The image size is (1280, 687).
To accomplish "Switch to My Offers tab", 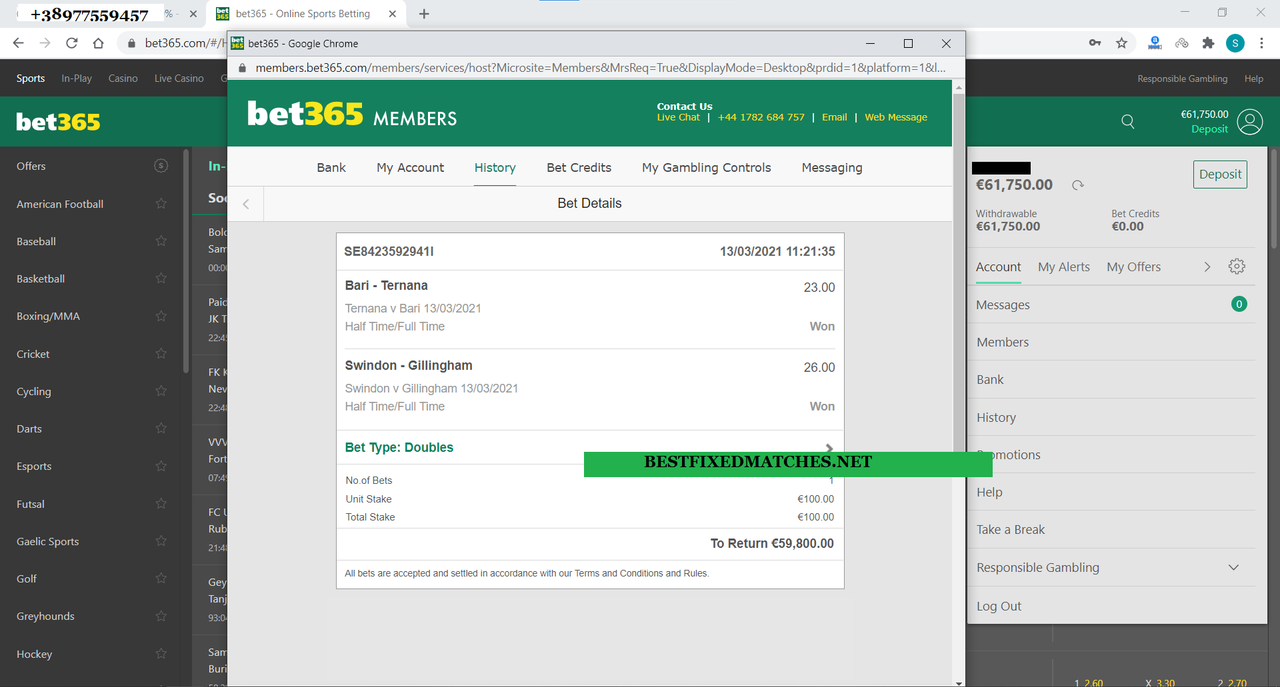I will coord(1134,267).
